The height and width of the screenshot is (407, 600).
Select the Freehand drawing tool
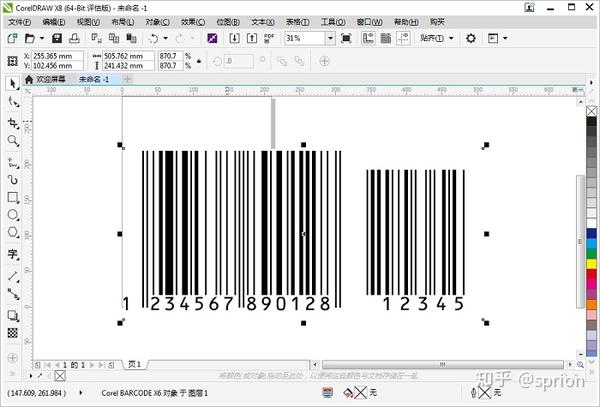[13, 163]
